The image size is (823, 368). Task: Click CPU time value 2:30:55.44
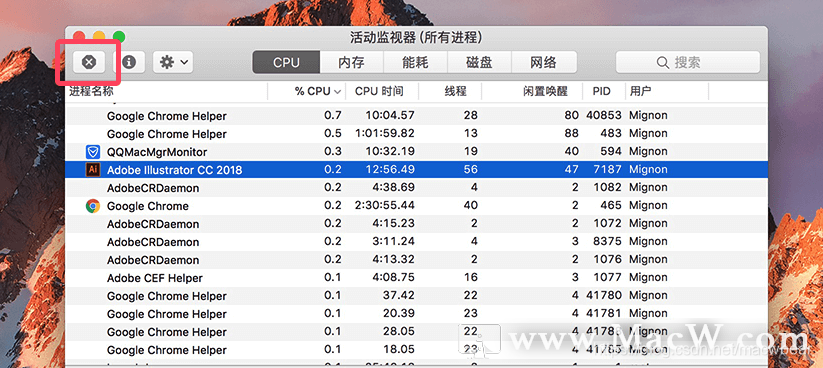384,206
